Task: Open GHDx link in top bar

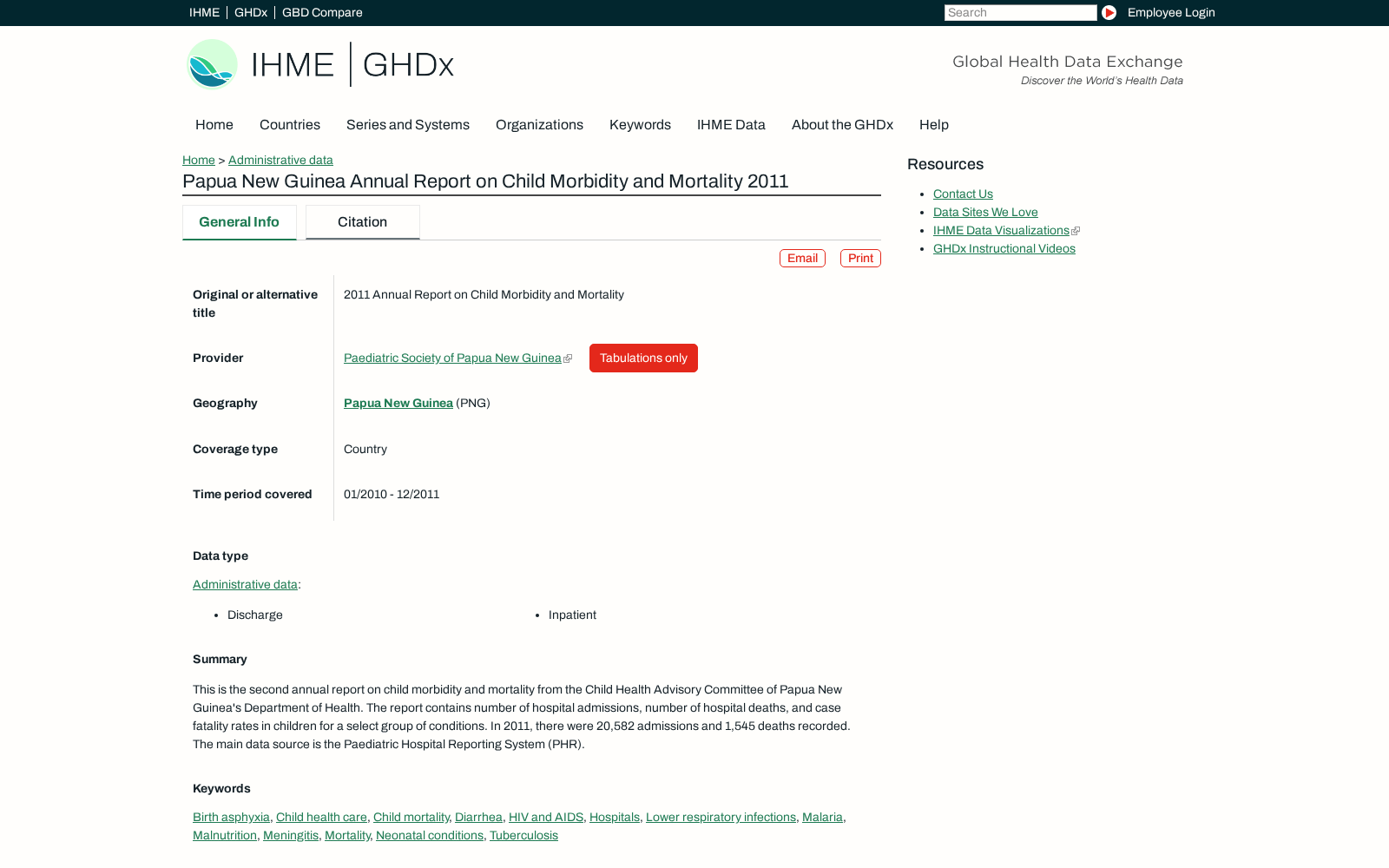Action: (x=251, y=13)
